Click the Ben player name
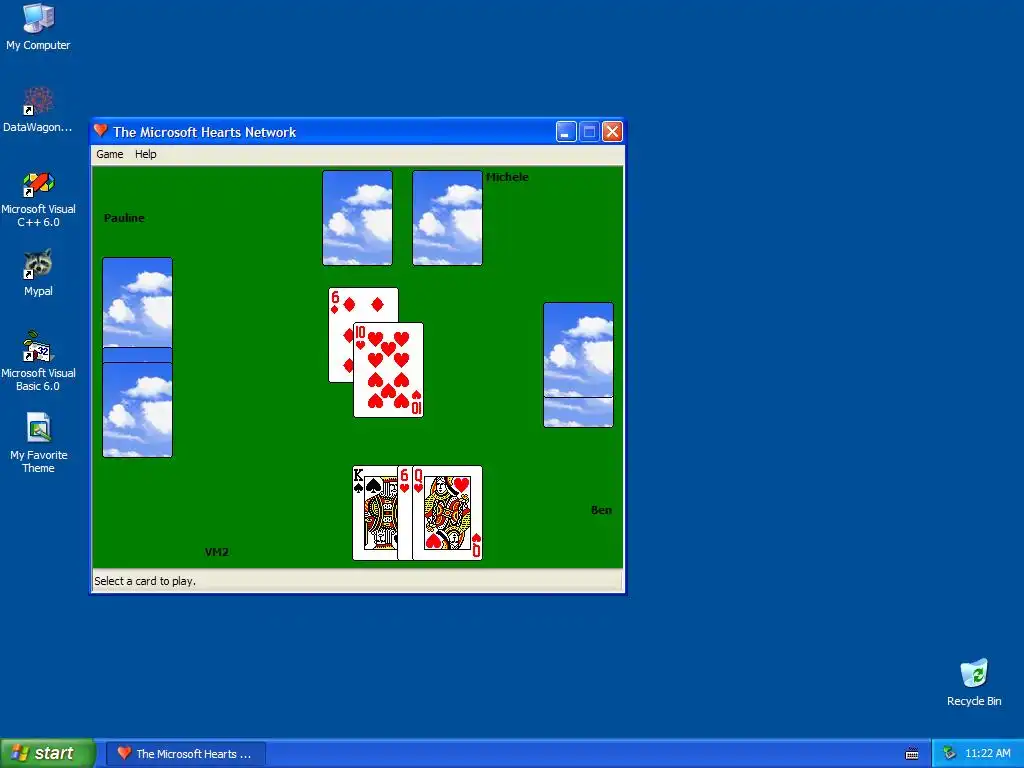The height and width of the screenshot is (768, 1024). tap(601, 510)
